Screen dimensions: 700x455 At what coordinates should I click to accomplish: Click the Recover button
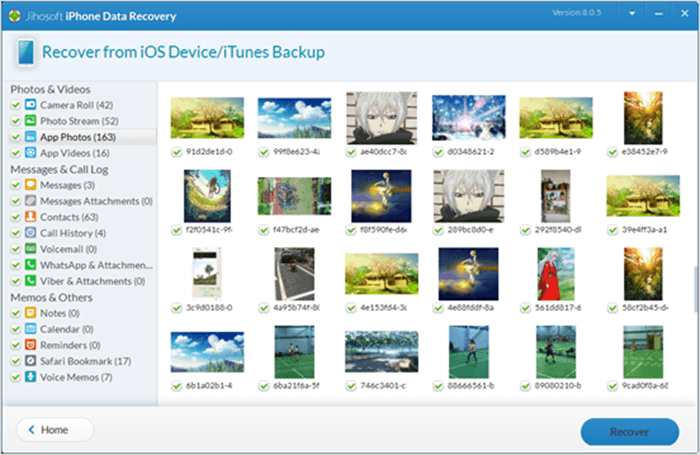pos(629,432)
